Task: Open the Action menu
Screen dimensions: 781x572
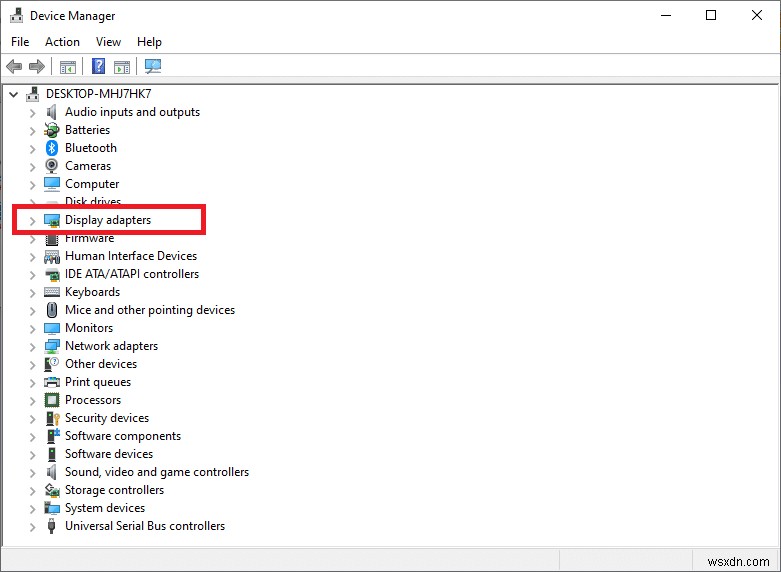Action: tap(62, 42)
